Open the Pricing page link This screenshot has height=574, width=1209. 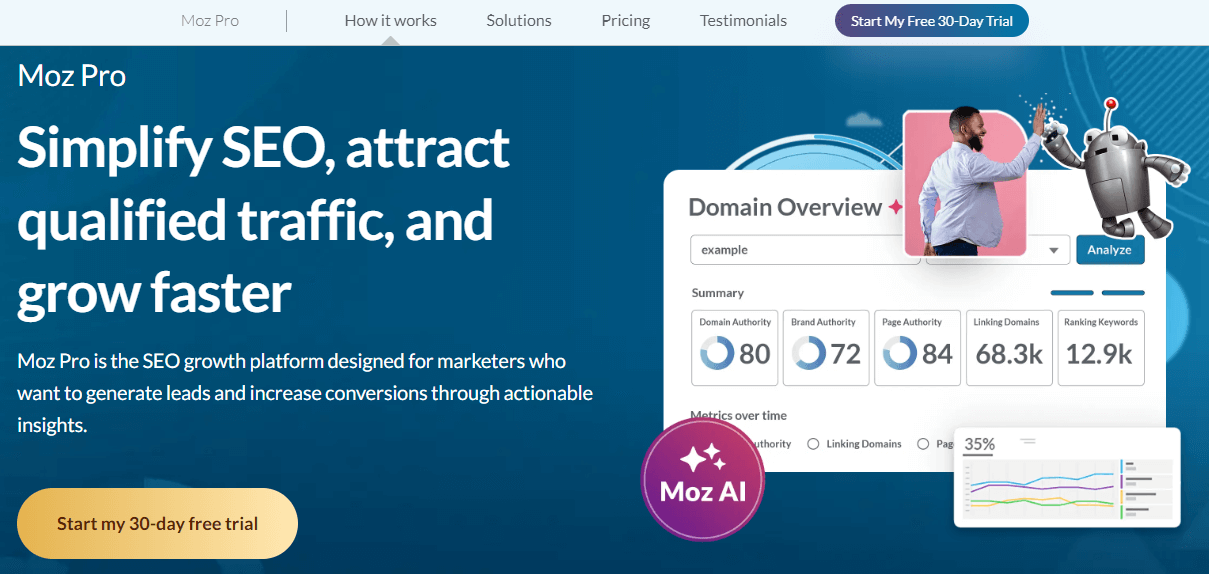point(626,20)
